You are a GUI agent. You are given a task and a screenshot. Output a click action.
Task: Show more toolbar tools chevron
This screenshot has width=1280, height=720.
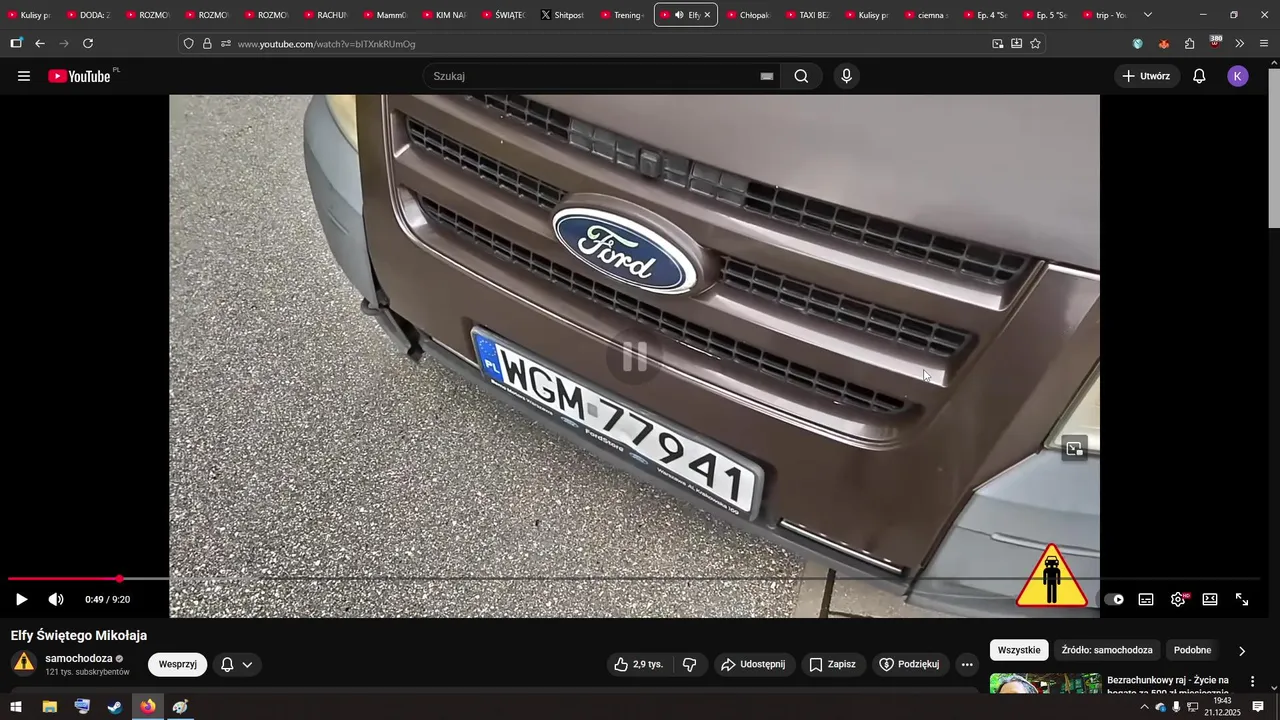click(x=1239, y=43)
